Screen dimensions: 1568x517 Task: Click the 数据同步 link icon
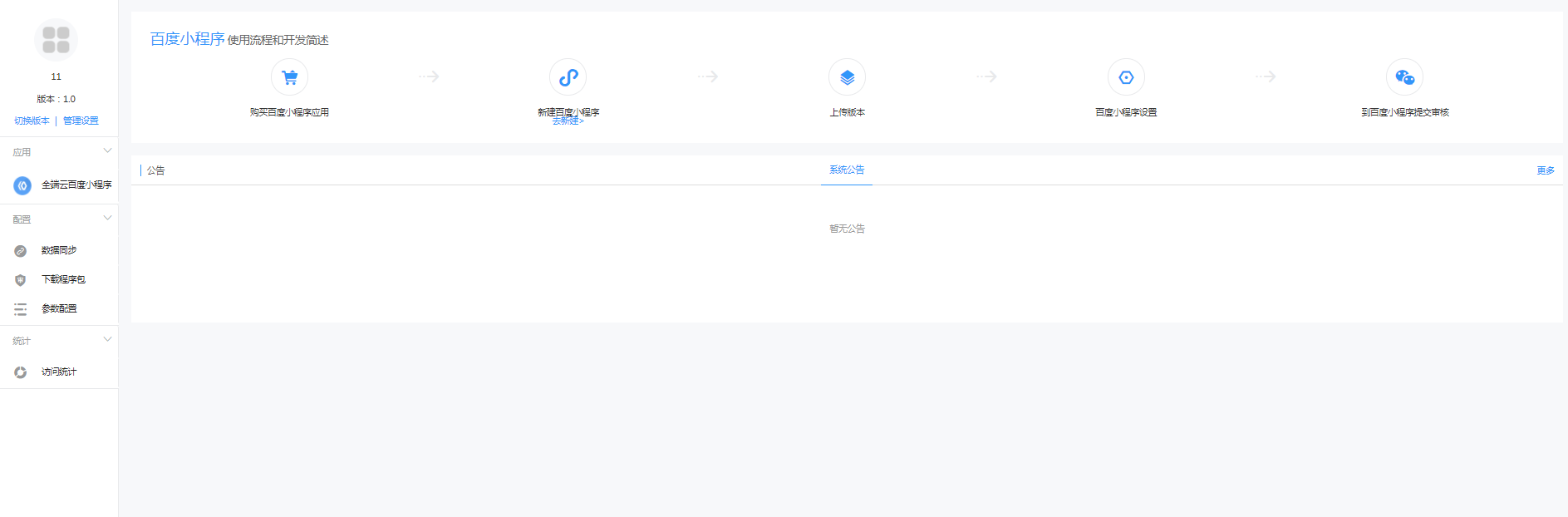[21, 251]
